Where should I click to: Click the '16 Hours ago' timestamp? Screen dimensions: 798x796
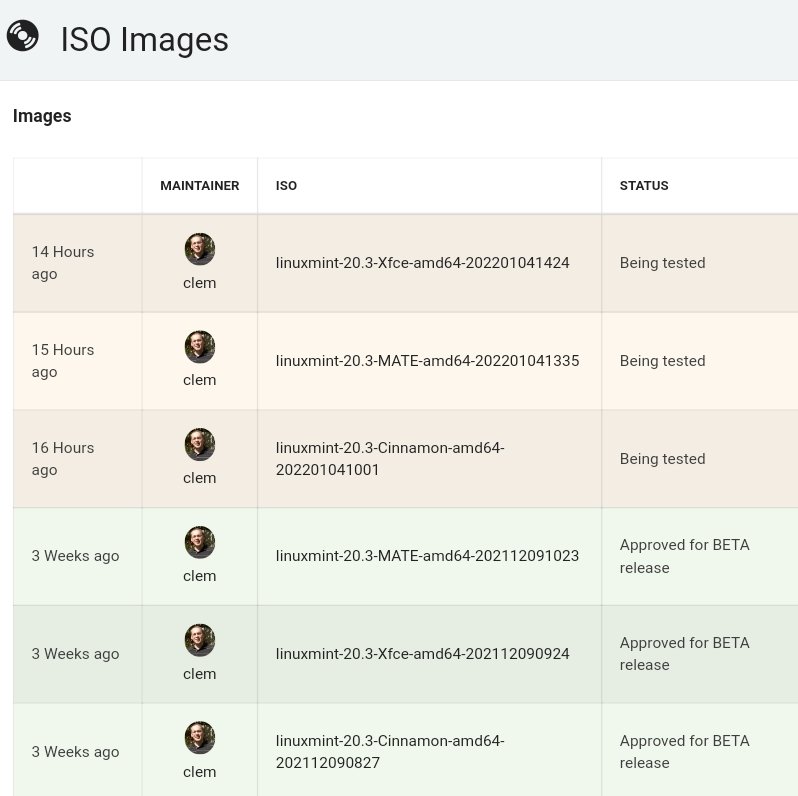63,459
